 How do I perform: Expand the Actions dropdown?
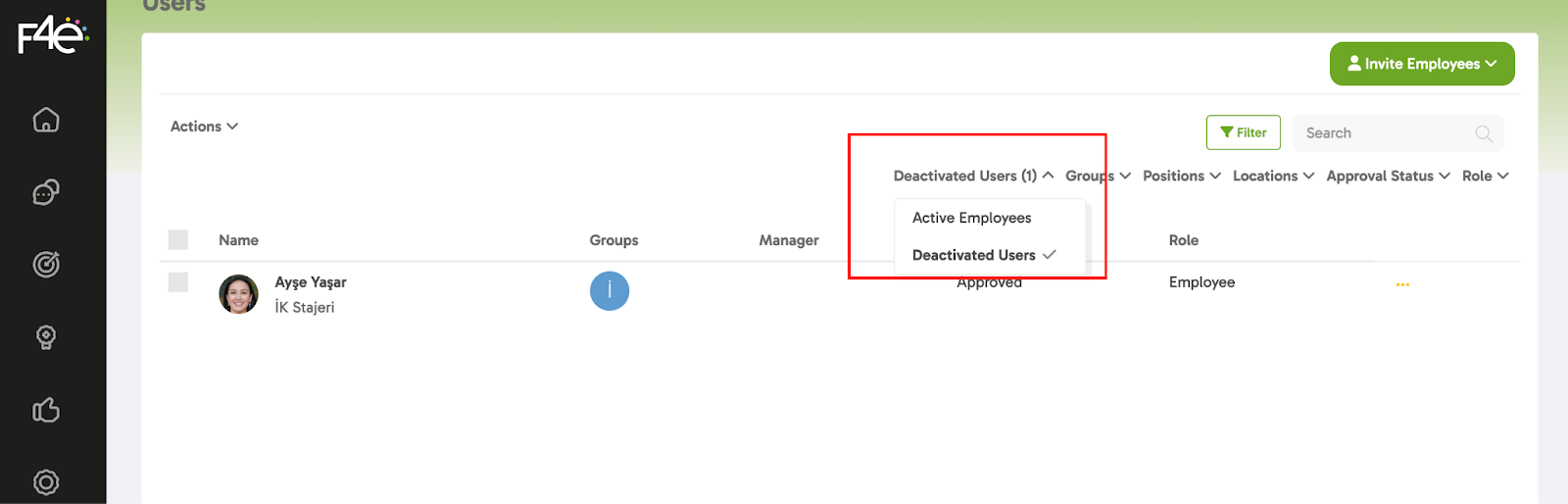[x=204, y=126]
